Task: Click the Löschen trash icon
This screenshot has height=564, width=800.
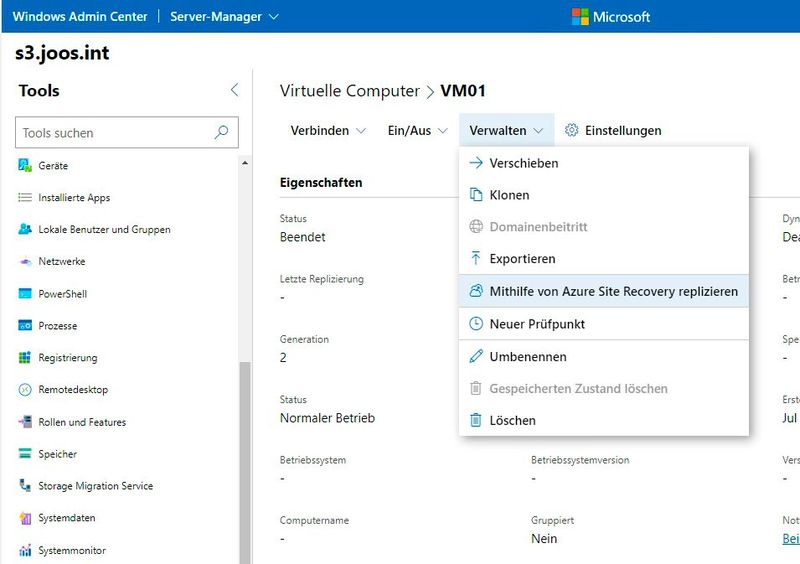Action: pos(476,420)
